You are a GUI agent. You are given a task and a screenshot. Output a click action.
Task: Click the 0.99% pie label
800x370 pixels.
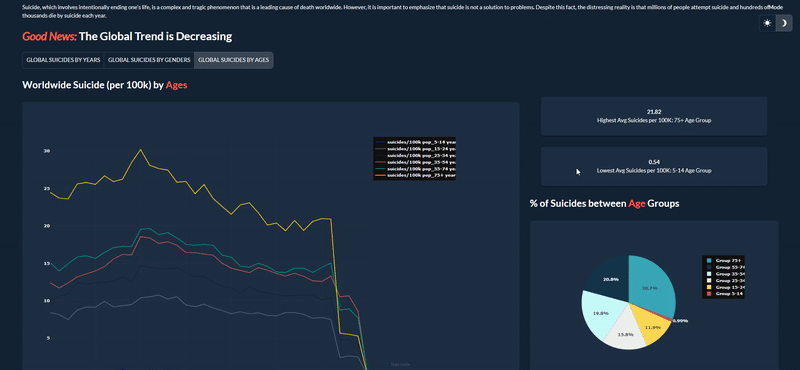tap(680, 321)
